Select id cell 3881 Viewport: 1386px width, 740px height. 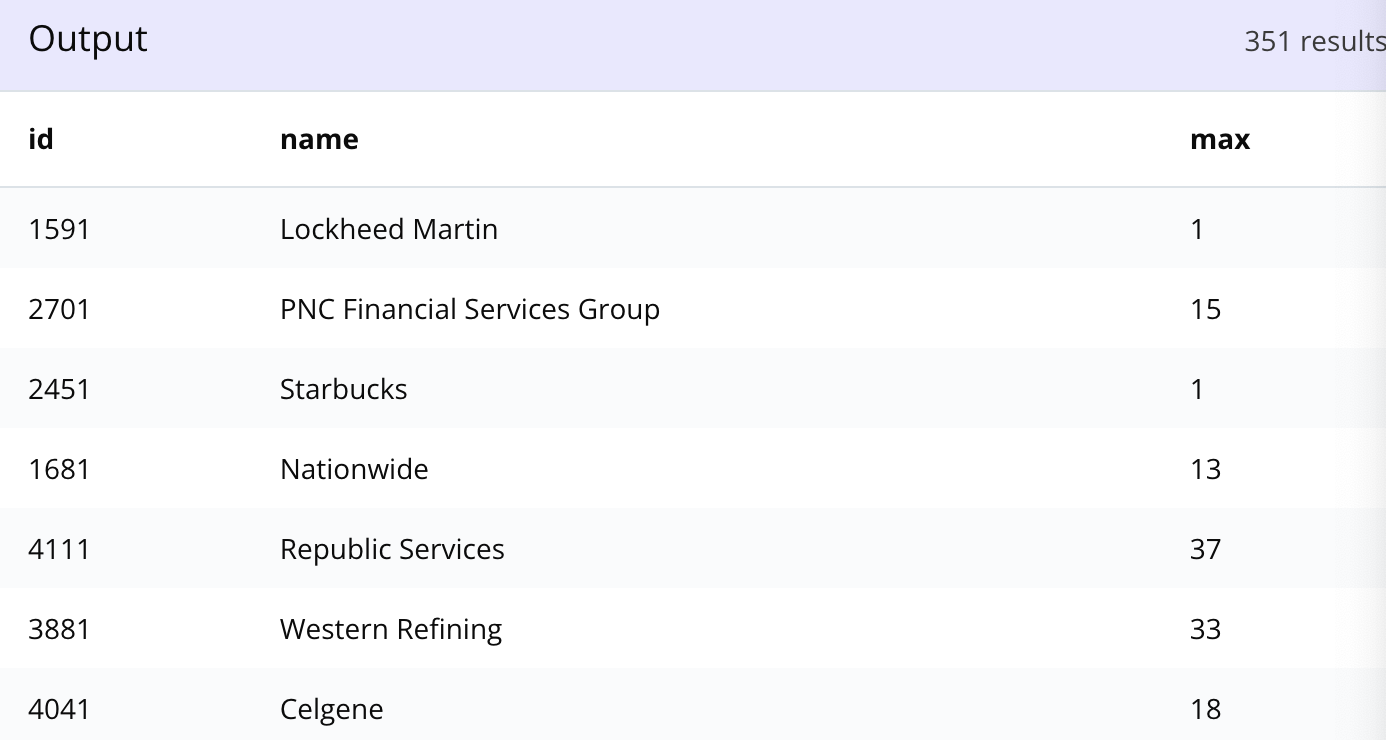(x=60, y=629)
